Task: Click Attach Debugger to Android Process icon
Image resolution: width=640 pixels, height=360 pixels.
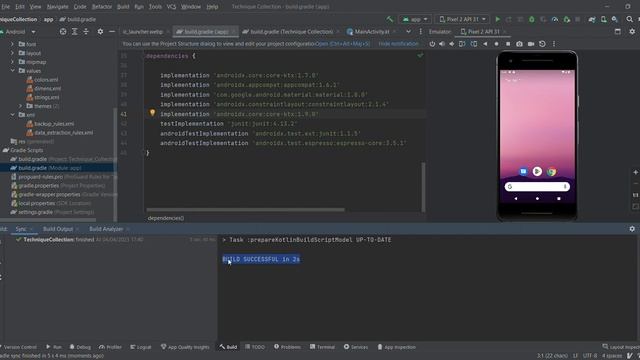Action: coord(566,19)
